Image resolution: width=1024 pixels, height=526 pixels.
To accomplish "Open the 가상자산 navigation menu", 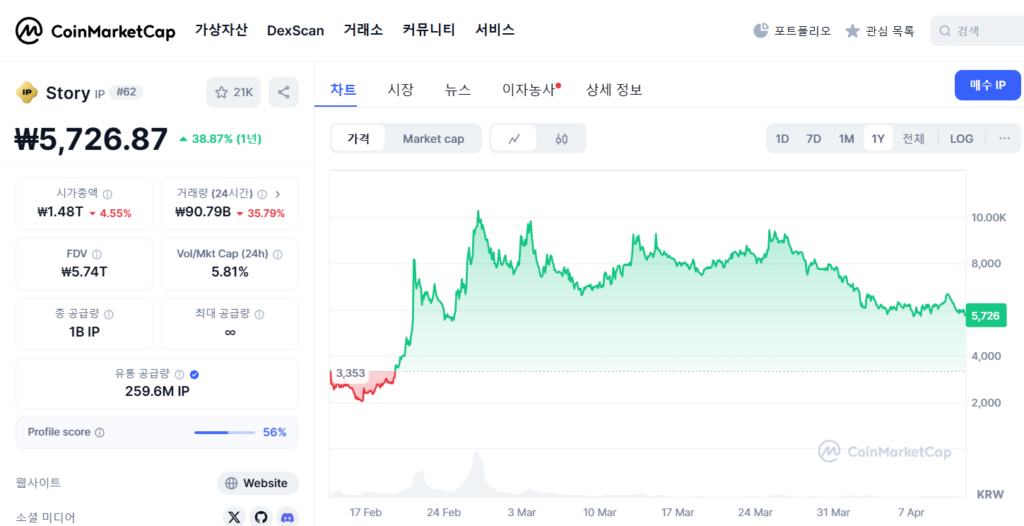I will pos(221,30).
